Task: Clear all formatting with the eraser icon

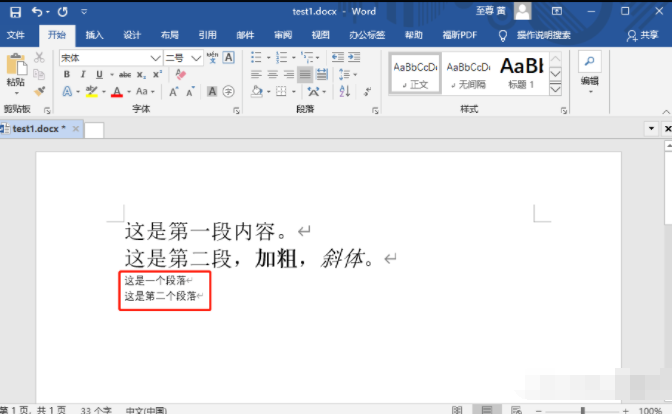Action: (181, 75)
